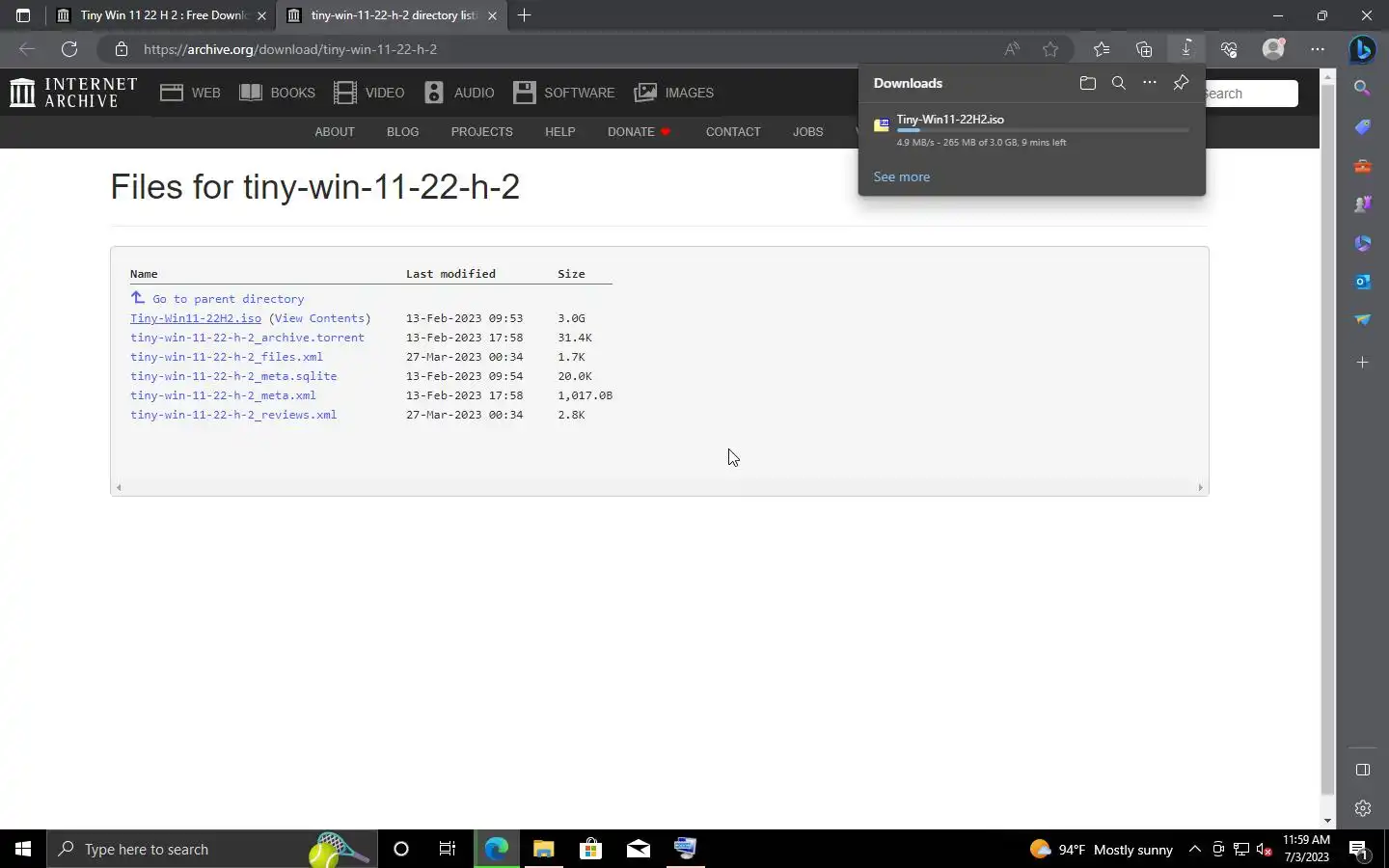Add this page to favorites star
Image resolution: width=1389 pixels, height=868 pixels.
1050,49
